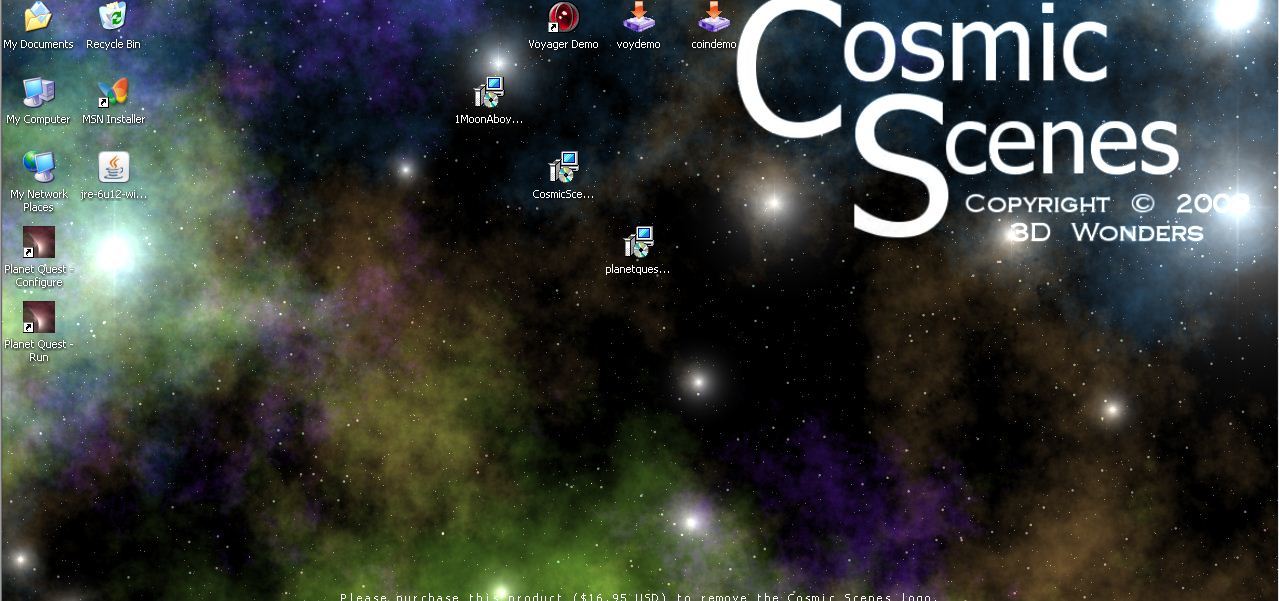Launch Planet Quest - Configure

(38, 243)
